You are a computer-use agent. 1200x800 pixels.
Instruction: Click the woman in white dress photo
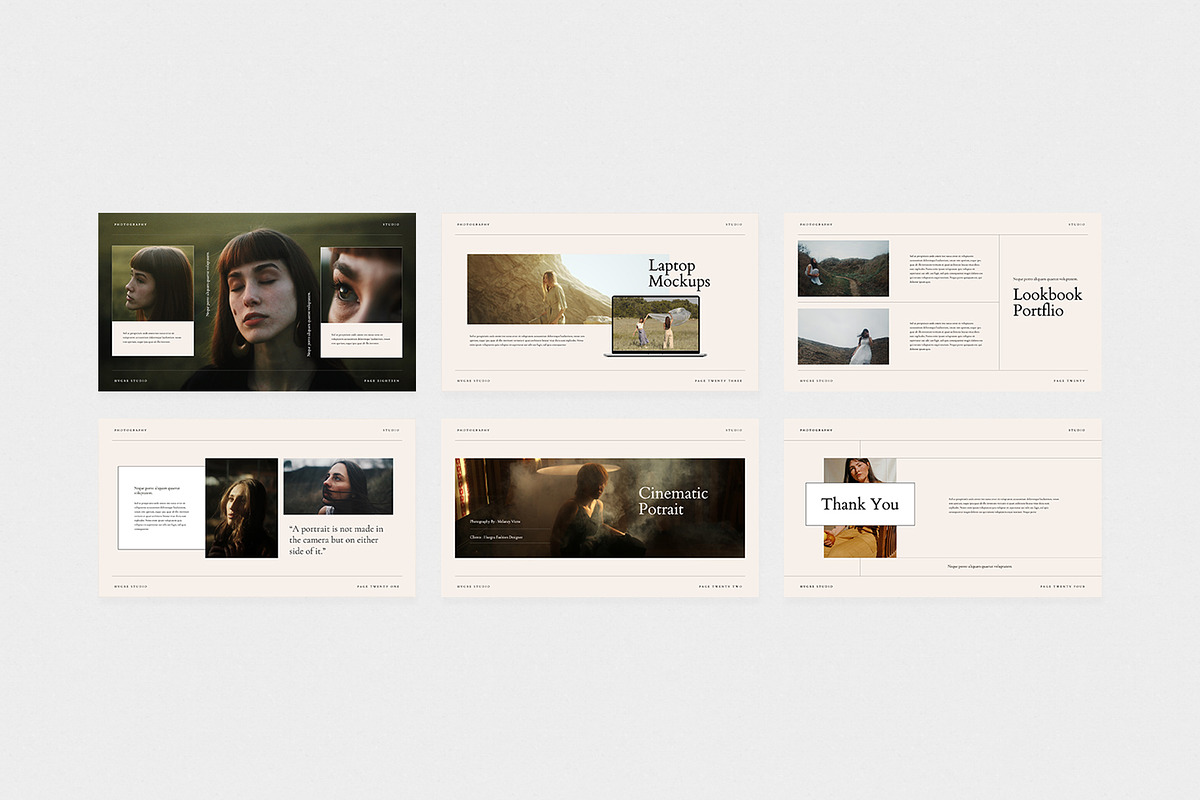point(843,336)
